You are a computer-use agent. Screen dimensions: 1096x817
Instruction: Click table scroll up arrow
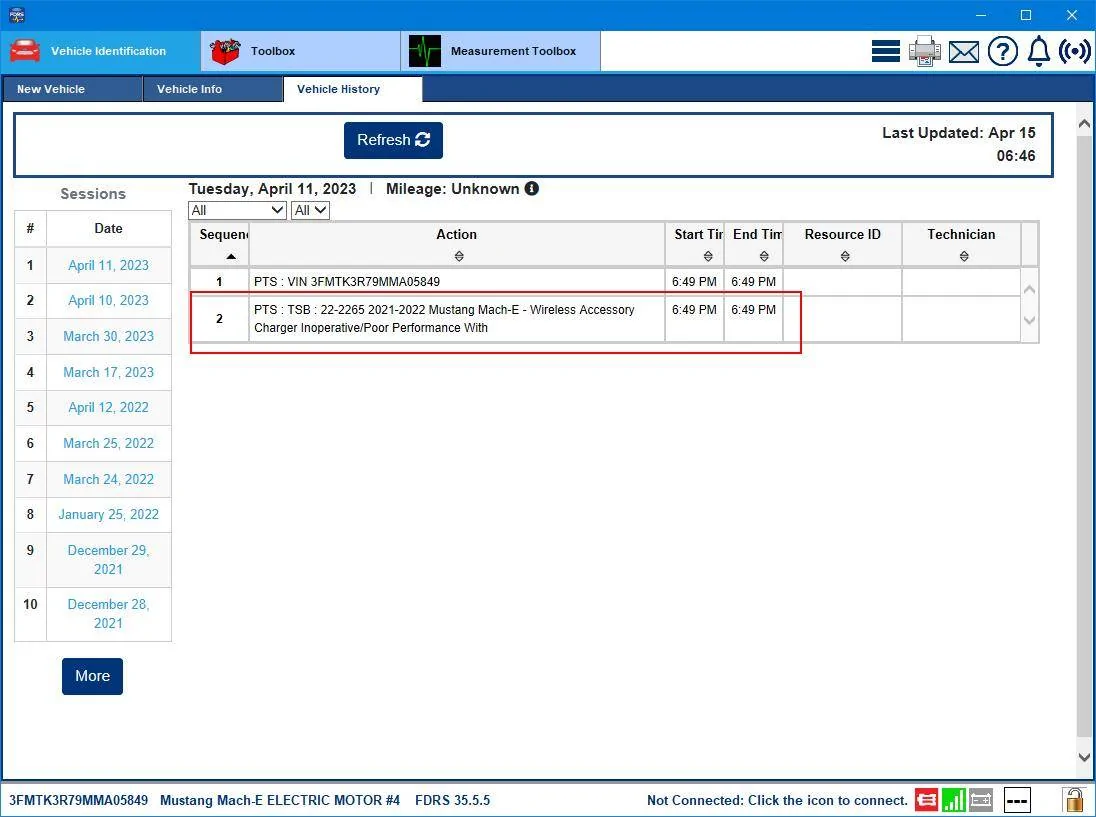(x=1030, y=289)
